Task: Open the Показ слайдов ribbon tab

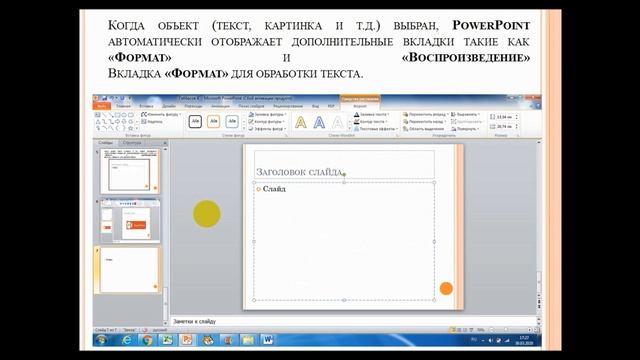Action: pyautogui.click(x=252, y=106)
